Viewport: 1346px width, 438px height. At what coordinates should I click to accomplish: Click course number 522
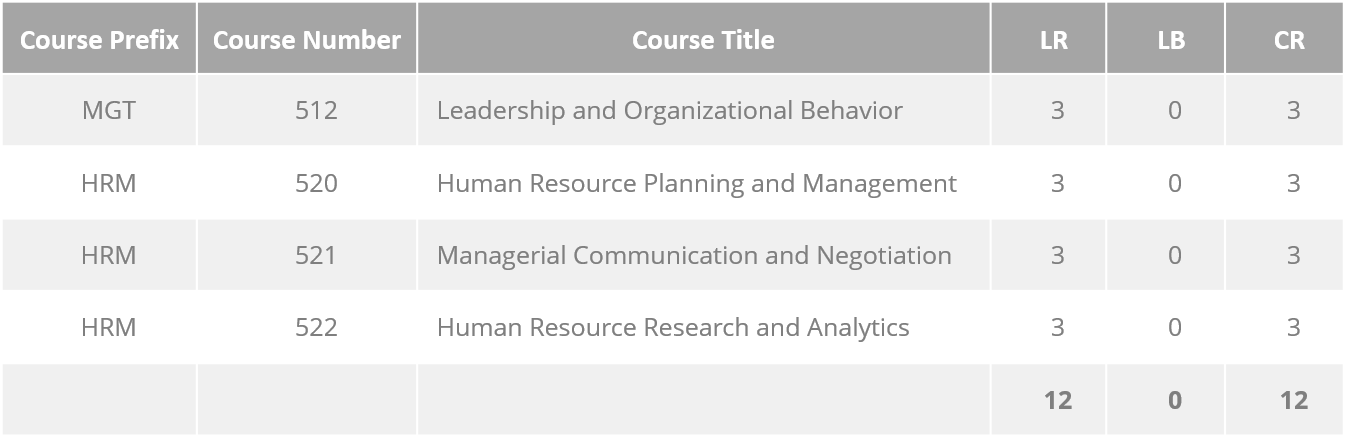316,327
